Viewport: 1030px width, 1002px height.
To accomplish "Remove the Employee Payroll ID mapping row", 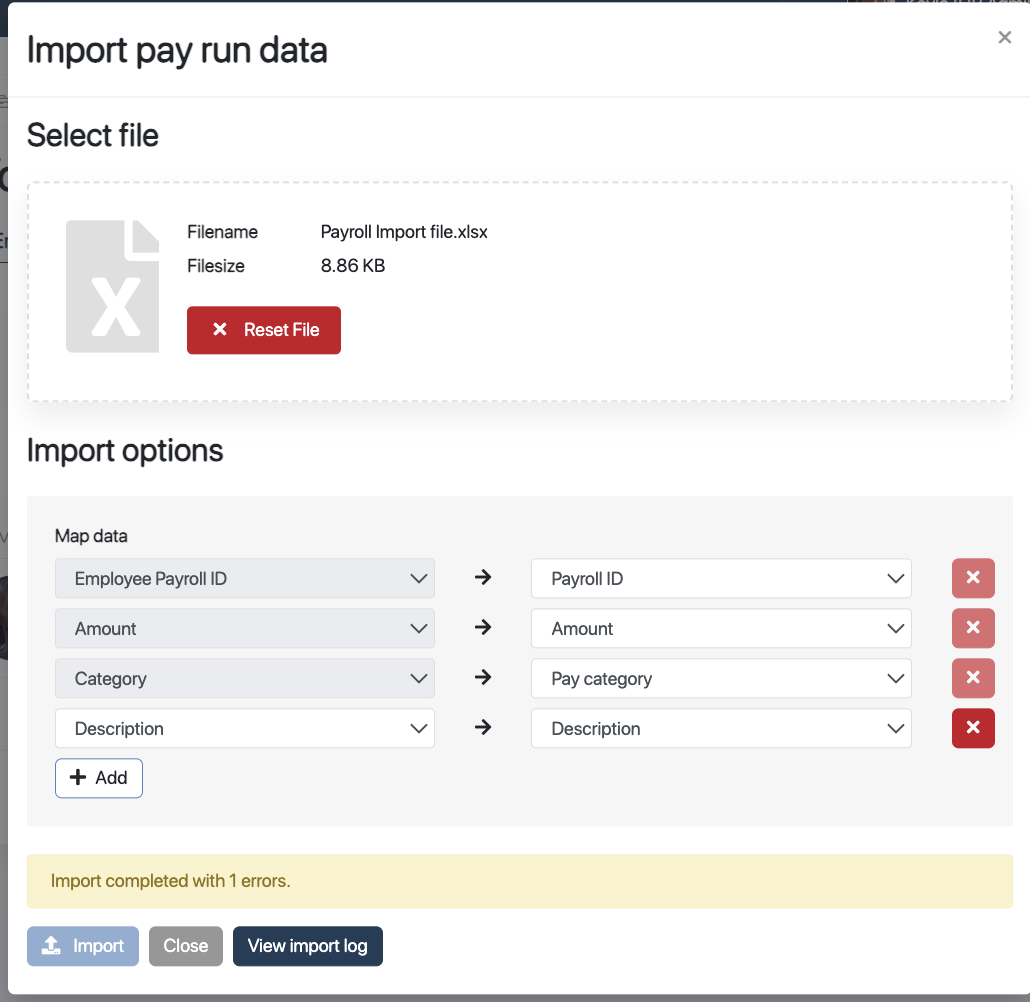I will click(x=972, y=578).
